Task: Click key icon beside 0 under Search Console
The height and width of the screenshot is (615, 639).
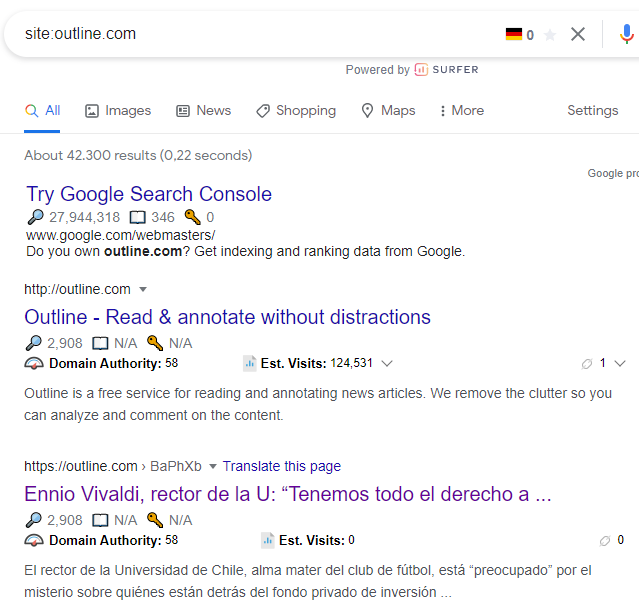Action: click(x=192, y=217)
